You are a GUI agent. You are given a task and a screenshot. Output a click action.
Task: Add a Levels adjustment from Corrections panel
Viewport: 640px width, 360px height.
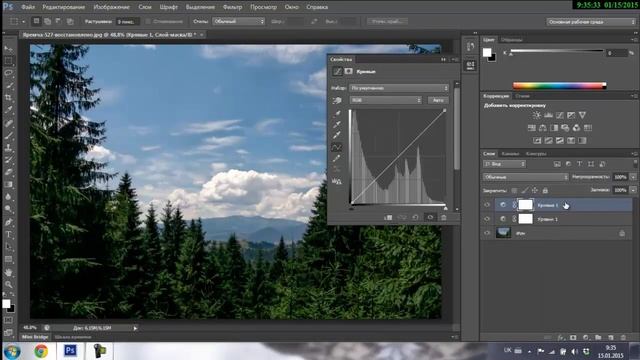tap(548, 116)
